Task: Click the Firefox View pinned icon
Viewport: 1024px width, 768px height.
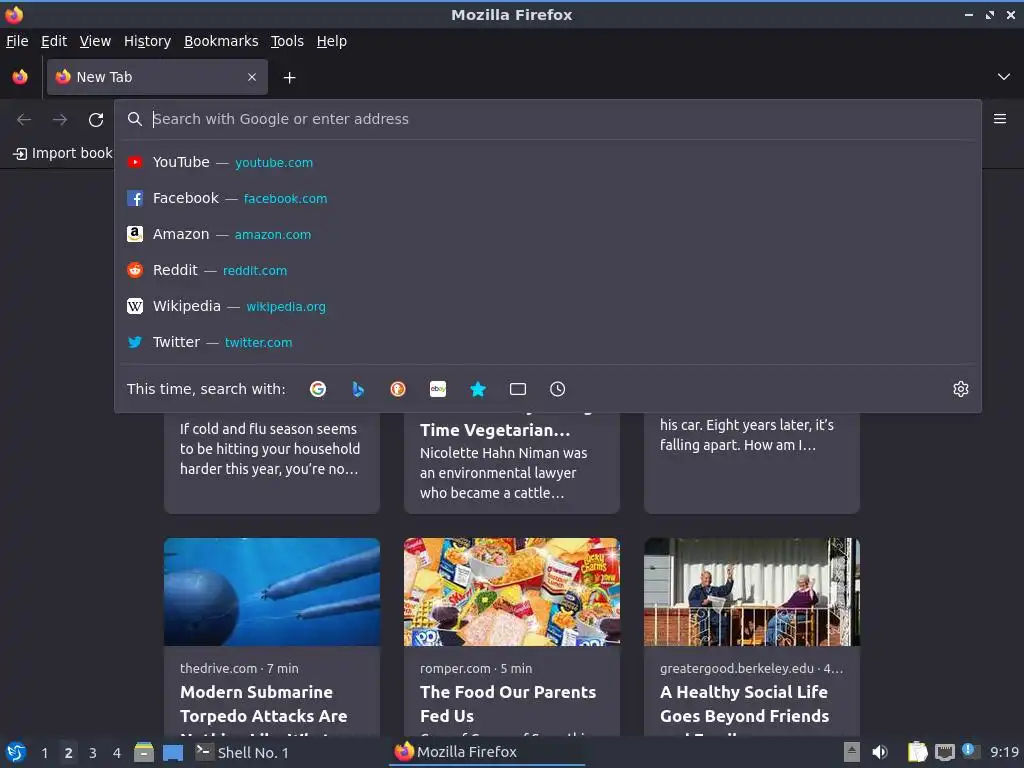Action: (x=20, y=77)
